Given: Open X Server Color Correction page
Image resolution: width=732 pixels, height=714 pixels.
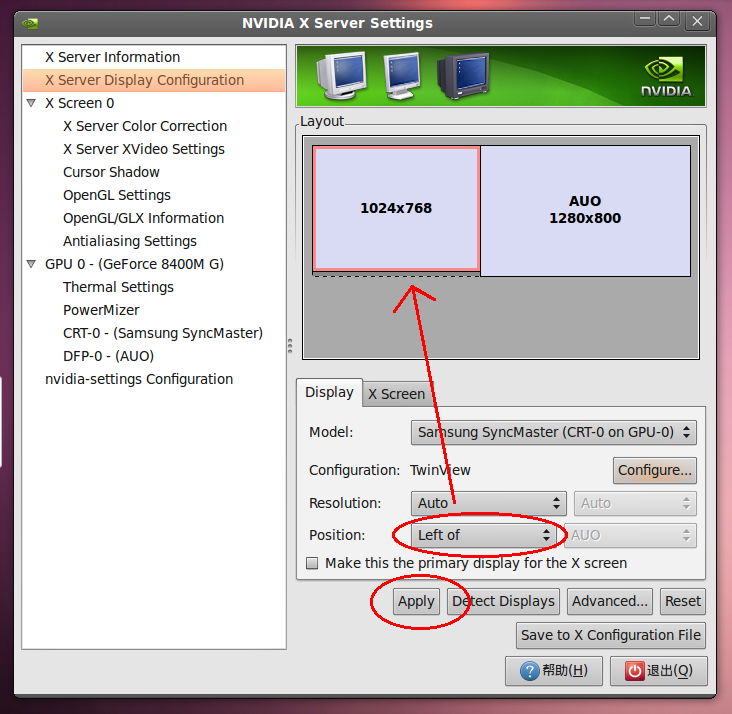Looking at the screenshot, I should (x=145, y=126).
